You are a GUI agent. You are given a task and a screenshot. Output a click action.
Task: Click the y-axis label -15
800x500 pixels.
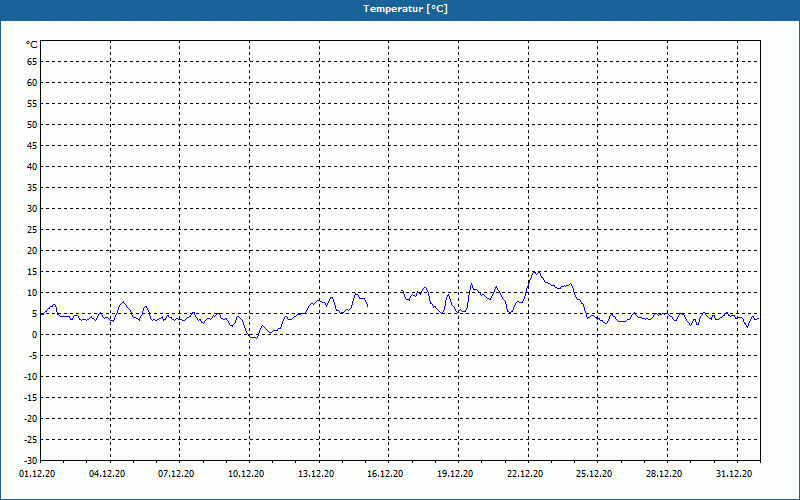[31, 397]
